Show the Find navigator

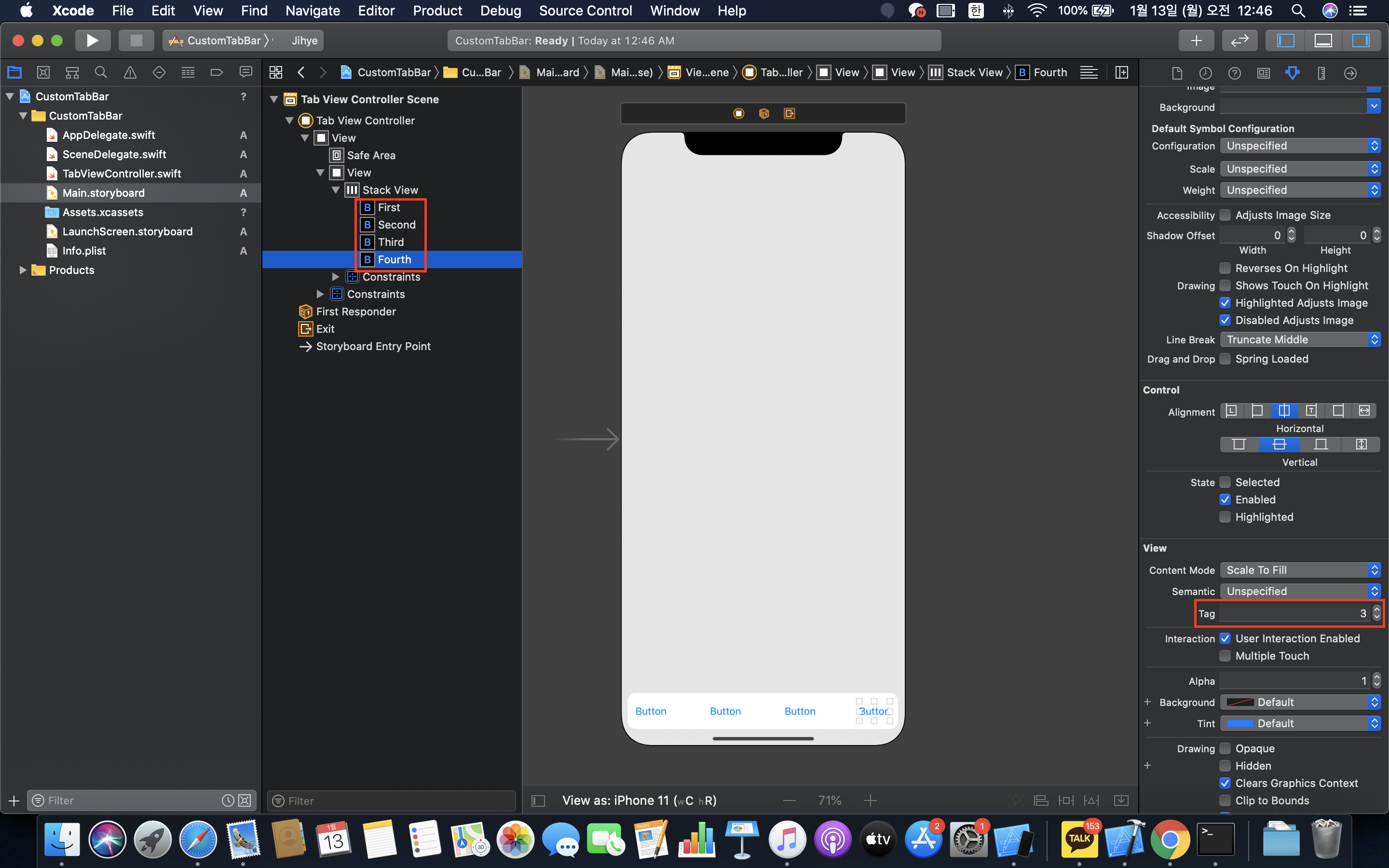click(x=101, y=72)
